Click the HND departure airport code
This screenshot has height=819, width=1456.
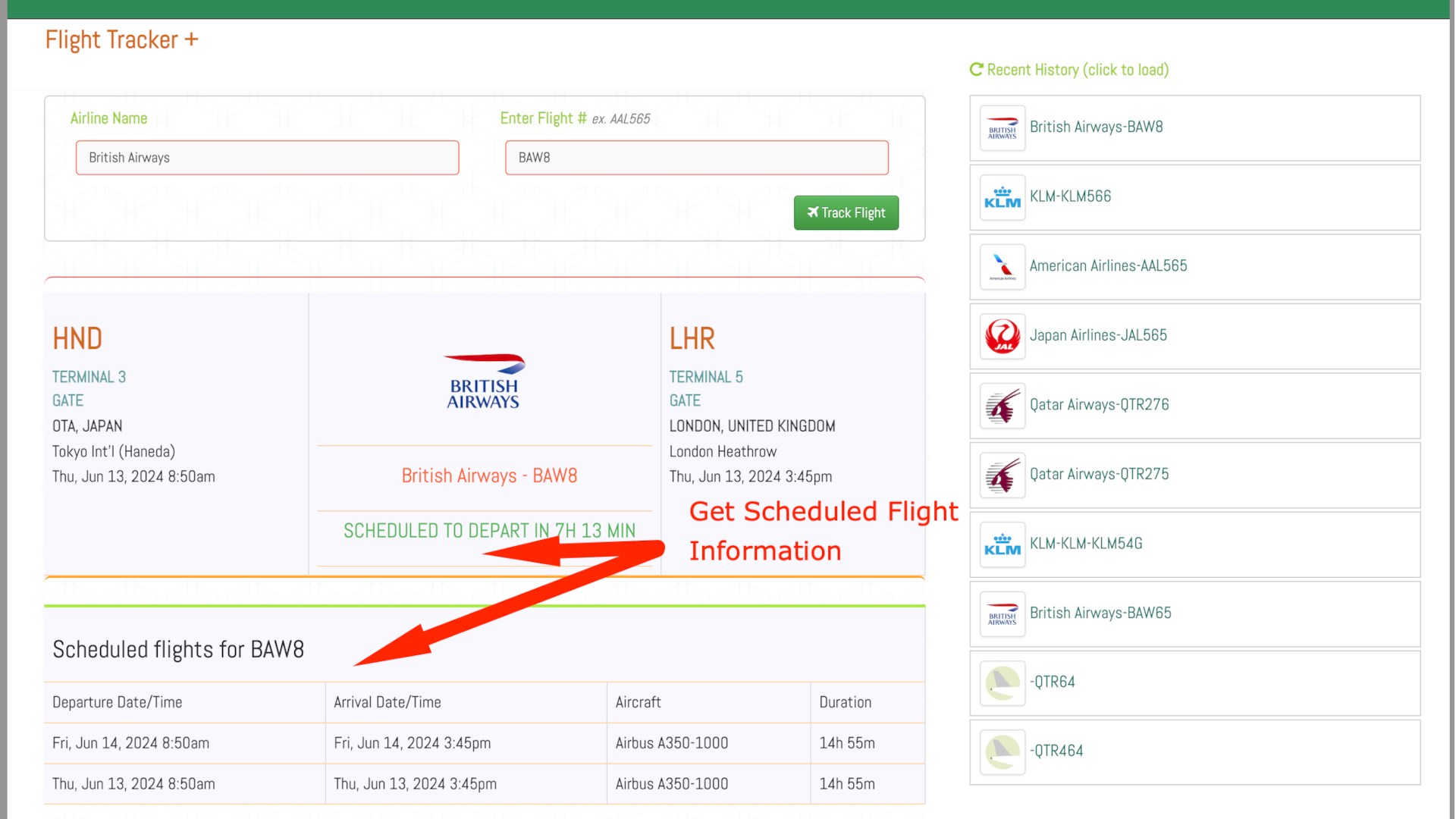pos(77,338)
